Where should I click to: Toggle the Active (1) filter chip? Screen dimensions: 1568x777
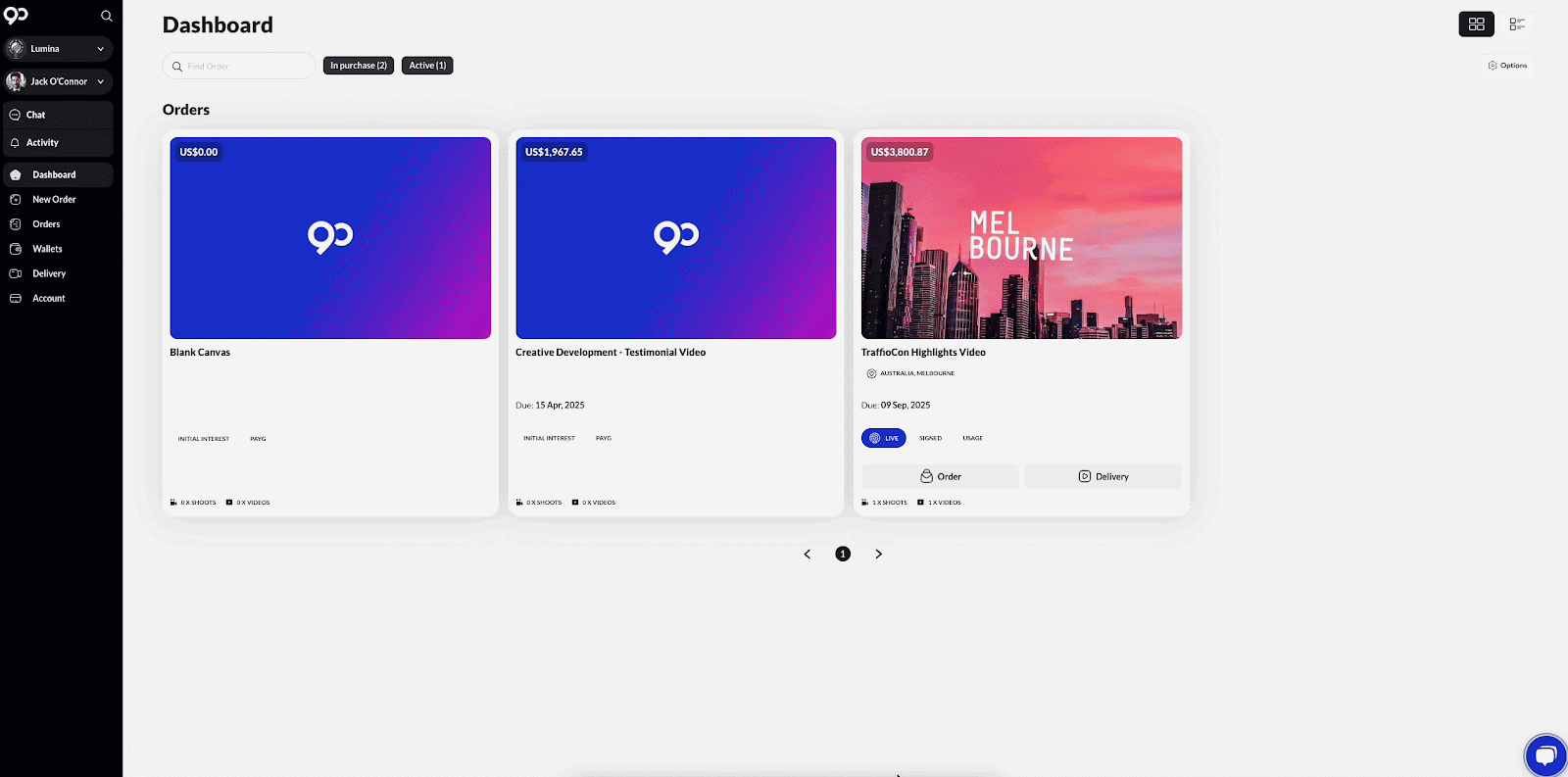[x=427, y=66]
